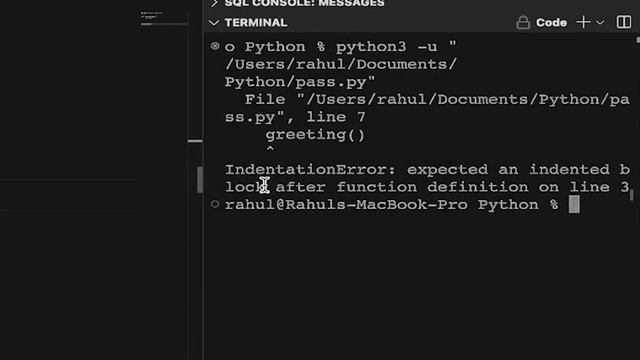Screen dimensions: 640x360
Task: Add a new terminal with plus icon
Action: tap(583, 22)
